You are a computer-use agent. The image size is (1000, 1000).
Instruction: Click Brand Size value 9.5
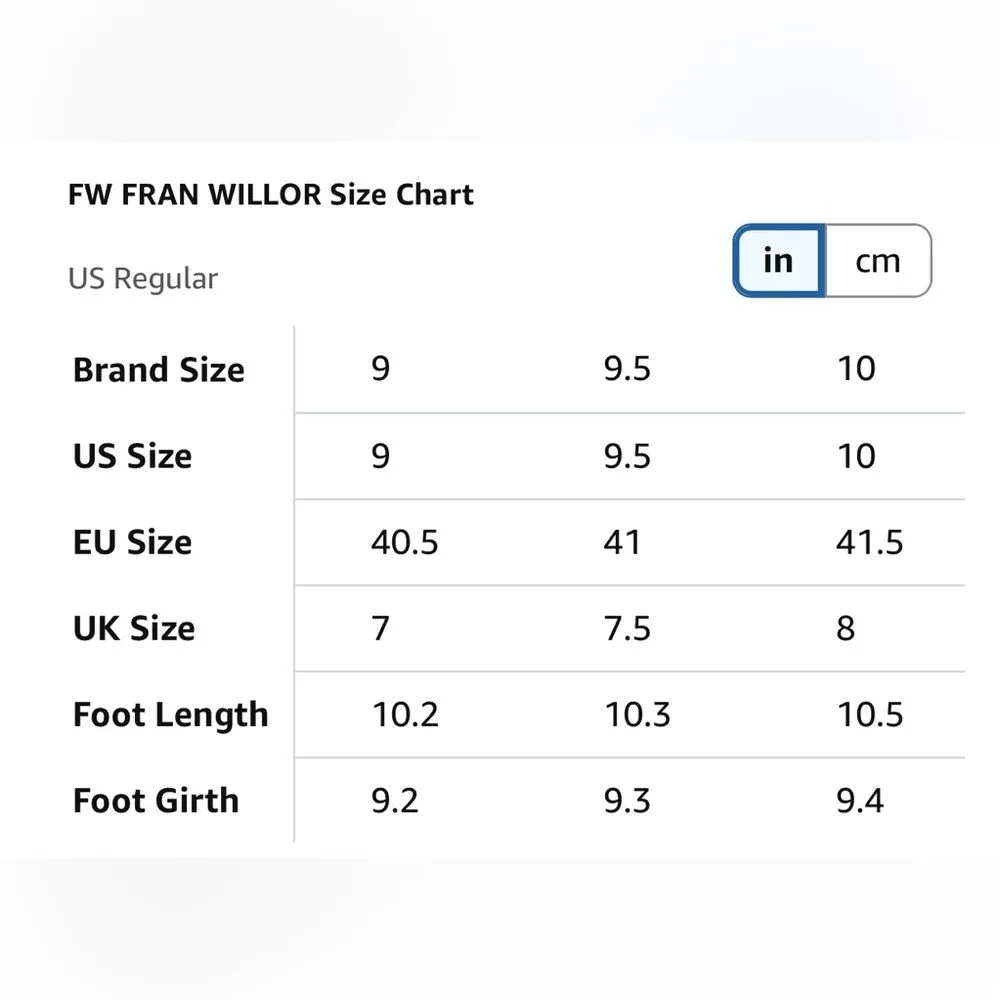click(x=627, y=369)
